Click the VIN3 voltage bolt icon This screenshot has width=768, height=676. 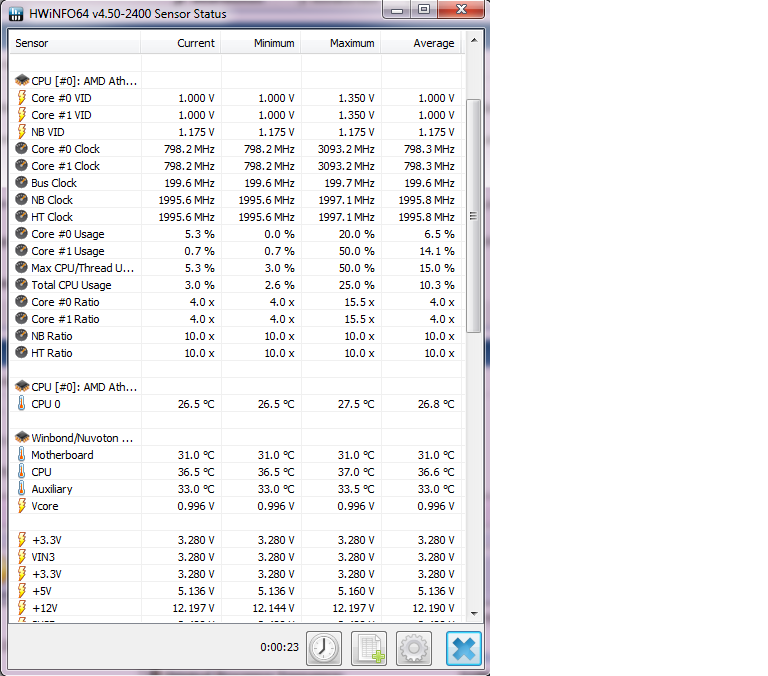22,556
